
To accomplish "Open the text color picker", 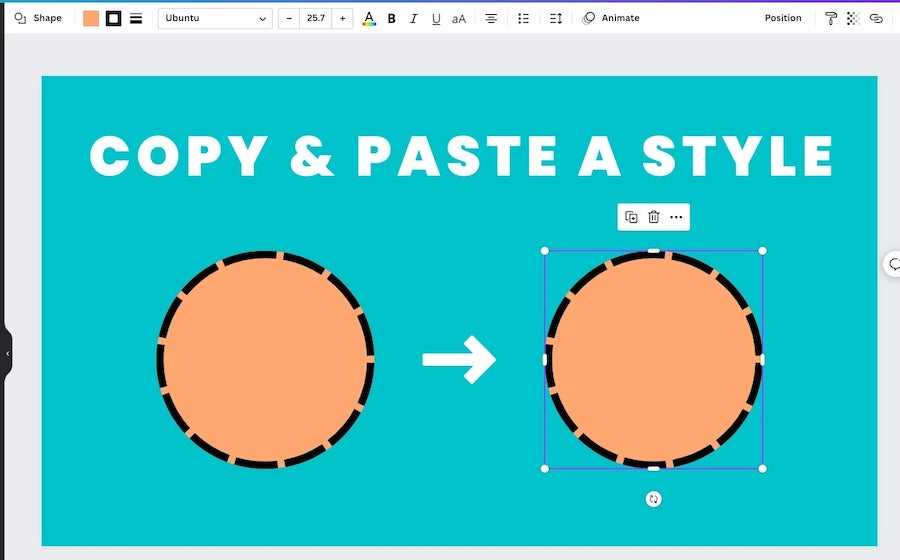I will pos(369,18).
